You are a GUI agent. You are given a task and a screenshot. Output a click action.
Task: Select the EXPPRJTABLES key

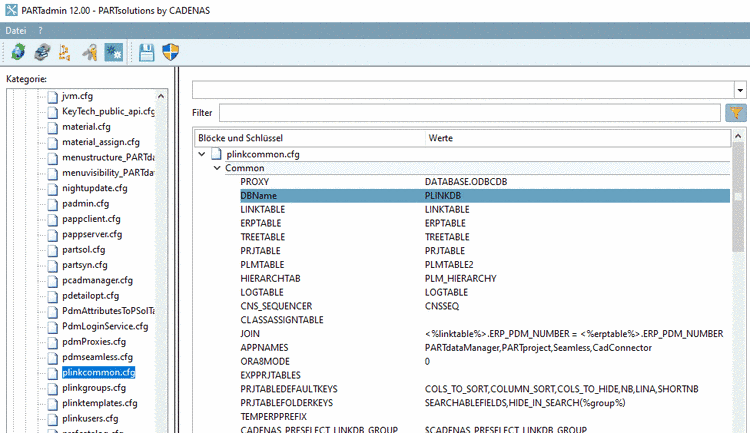click(270, 376)
